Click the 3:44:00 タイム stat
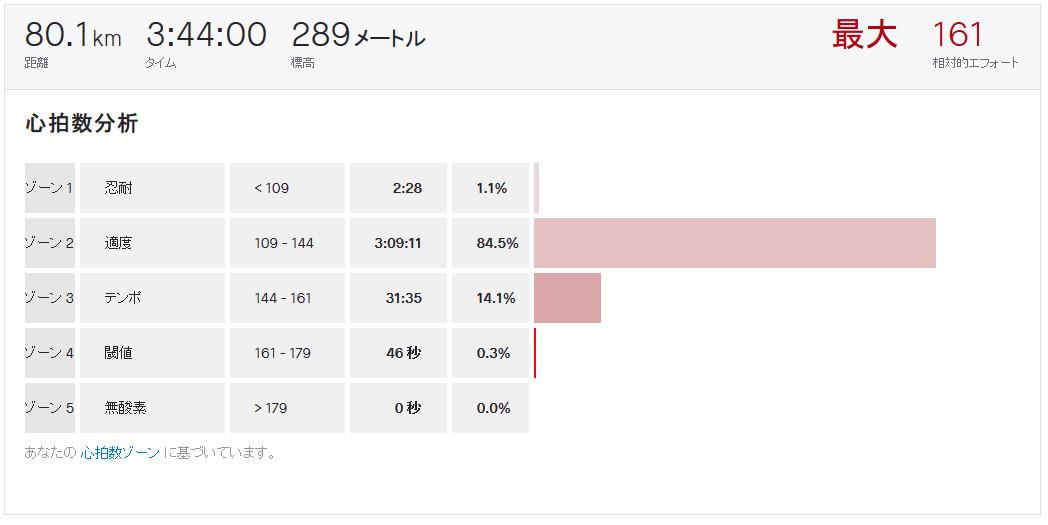The width and height of the screenshot is (1048, 525). tap(206, 43)
